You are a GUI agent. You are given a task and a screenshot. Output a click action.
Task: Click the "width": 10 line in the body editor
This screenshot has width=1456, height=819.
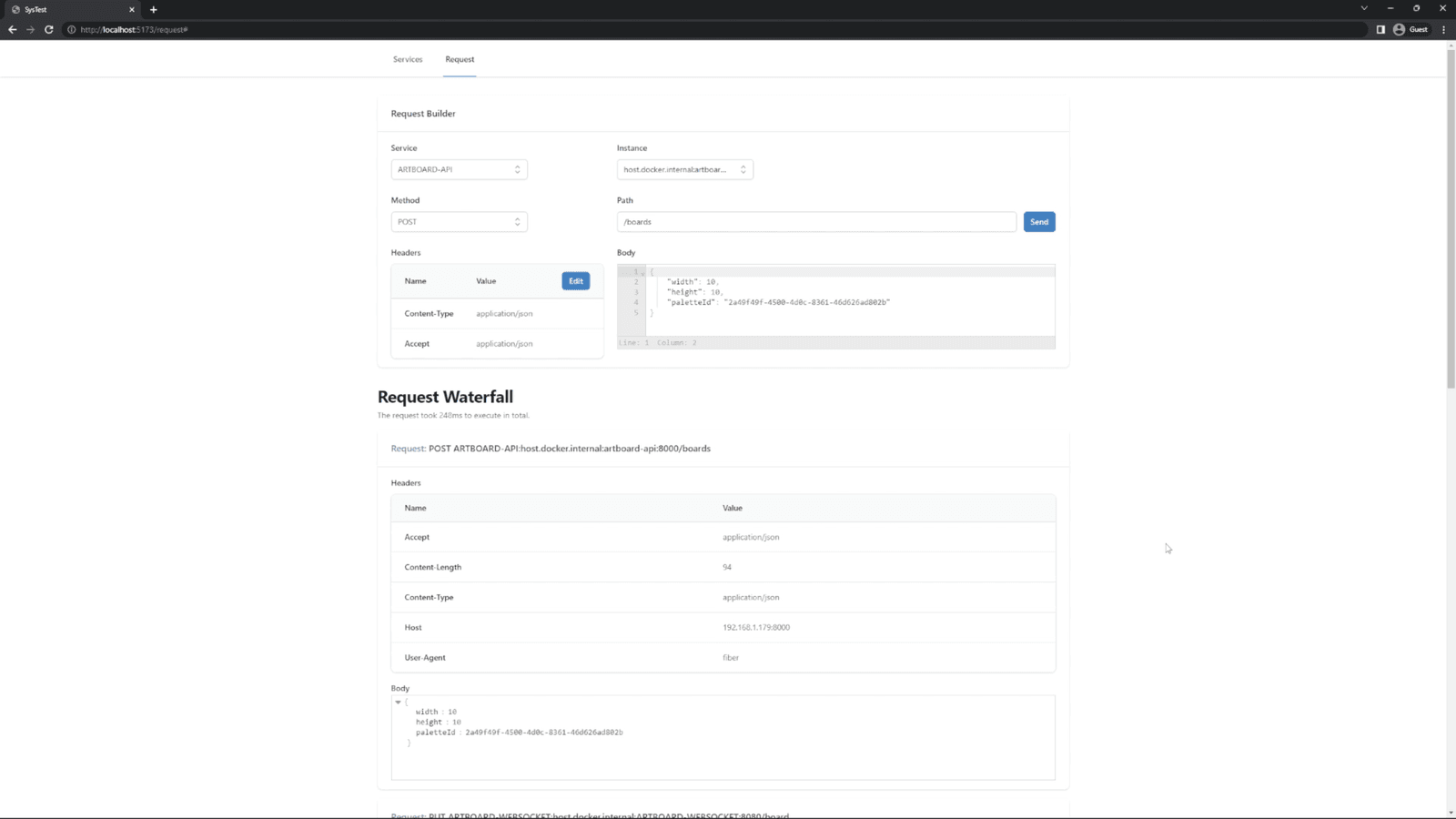(693, 282)
